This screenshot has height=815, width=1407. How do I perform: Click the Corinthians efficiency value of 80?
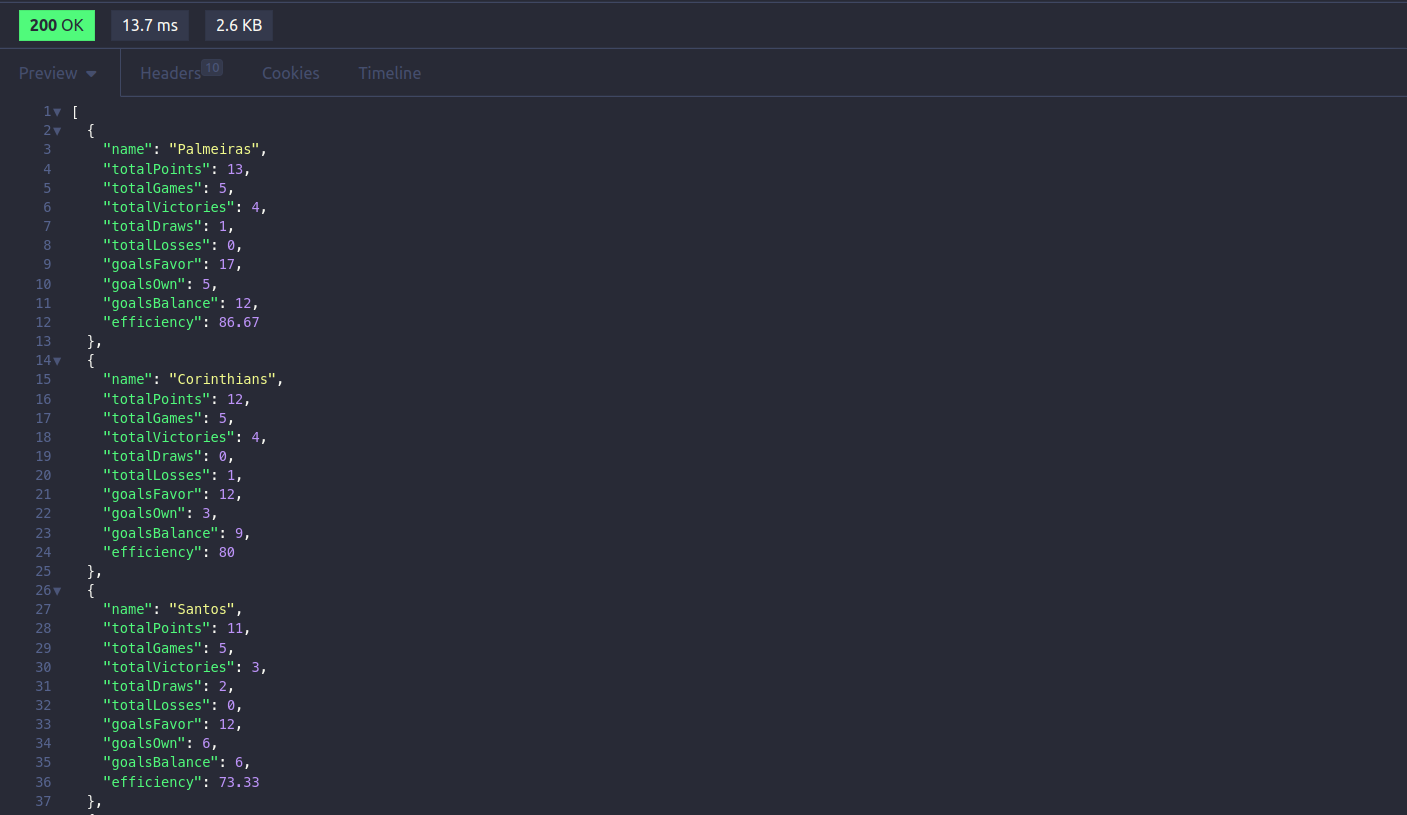coord(226,551)
